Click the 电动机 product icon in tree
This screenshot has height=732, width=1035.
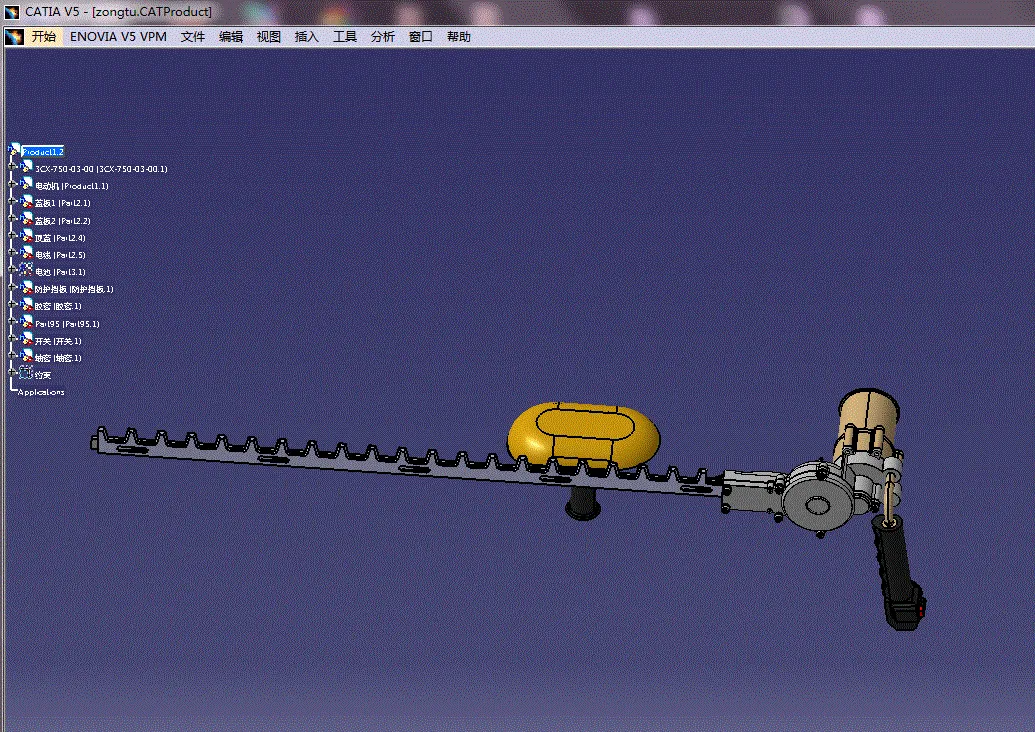[26, 185]
